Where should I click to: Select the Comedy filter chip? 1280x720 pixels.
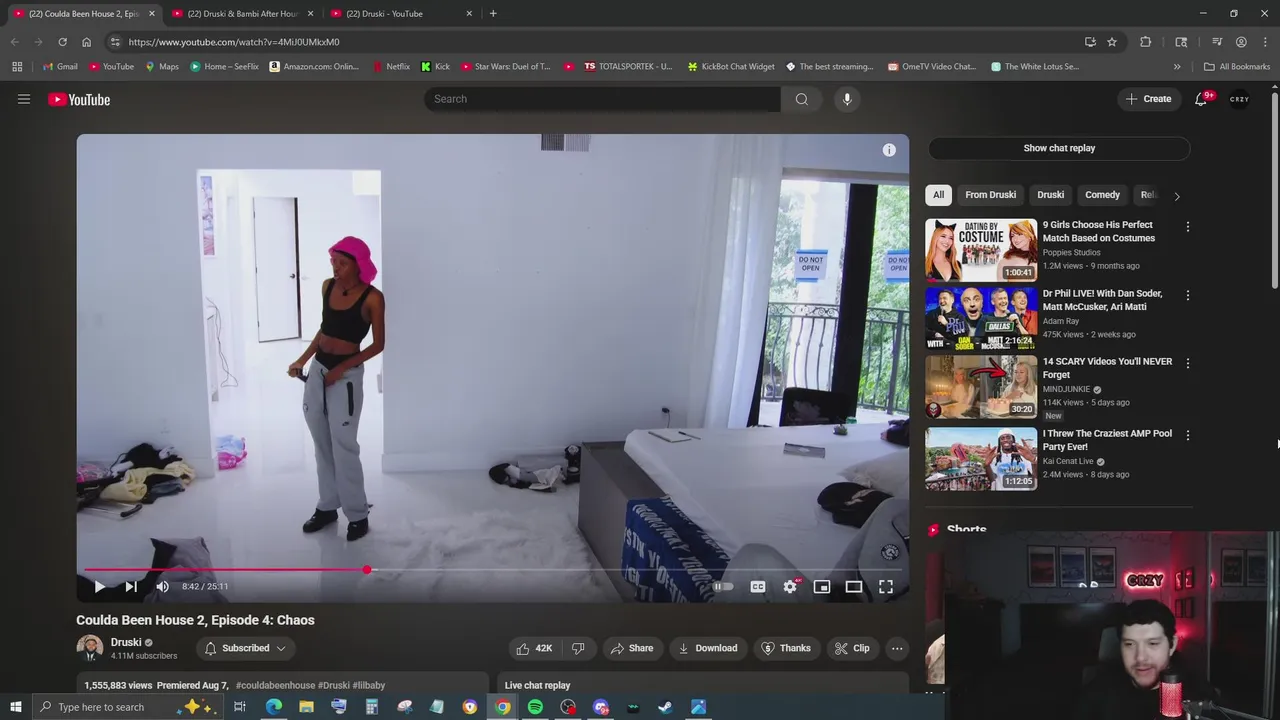click(1102, 195)
